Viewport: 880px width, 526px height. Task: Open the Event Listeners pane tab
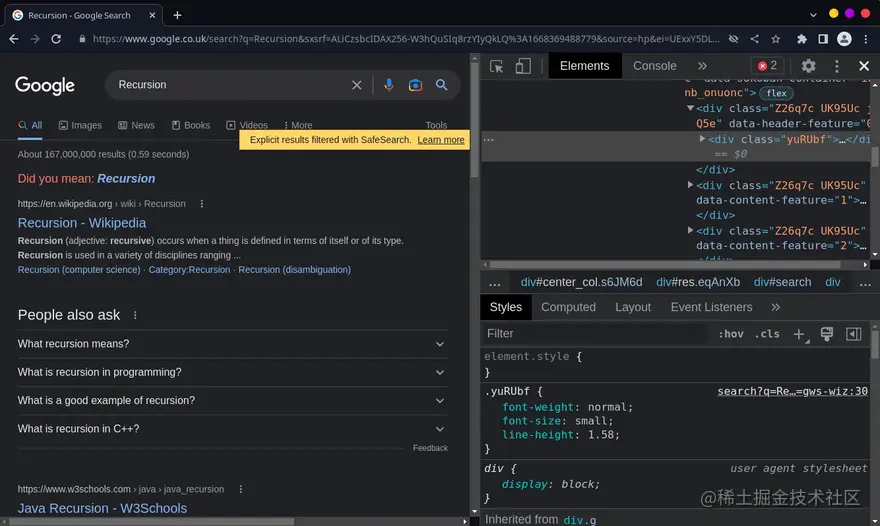711,307
